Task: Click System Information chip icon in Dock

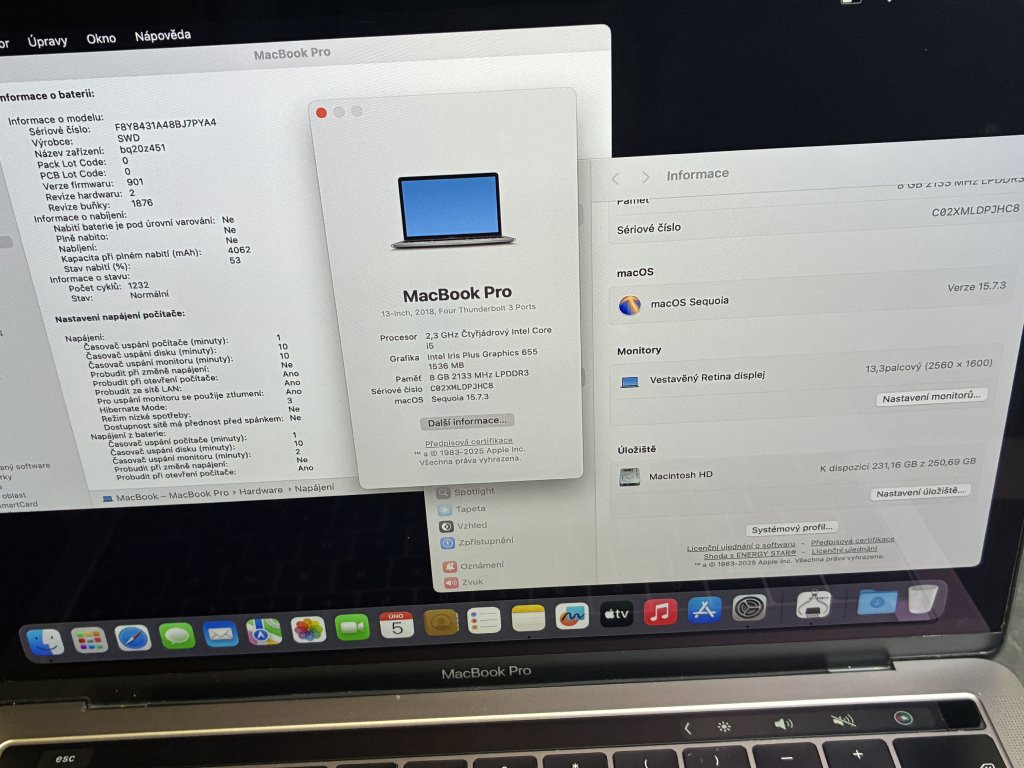Action: point(813,604)
